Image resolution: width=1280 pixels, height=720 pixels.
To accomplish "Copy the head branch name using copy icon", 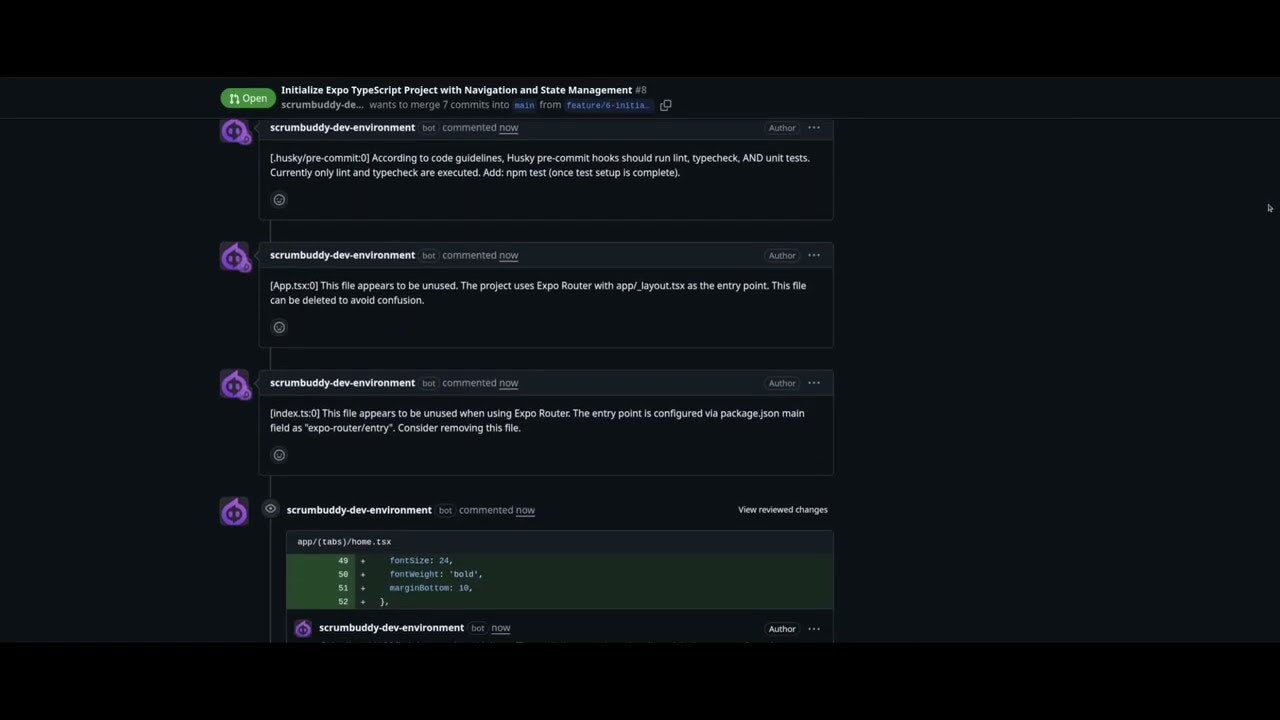I will point(665,105).
